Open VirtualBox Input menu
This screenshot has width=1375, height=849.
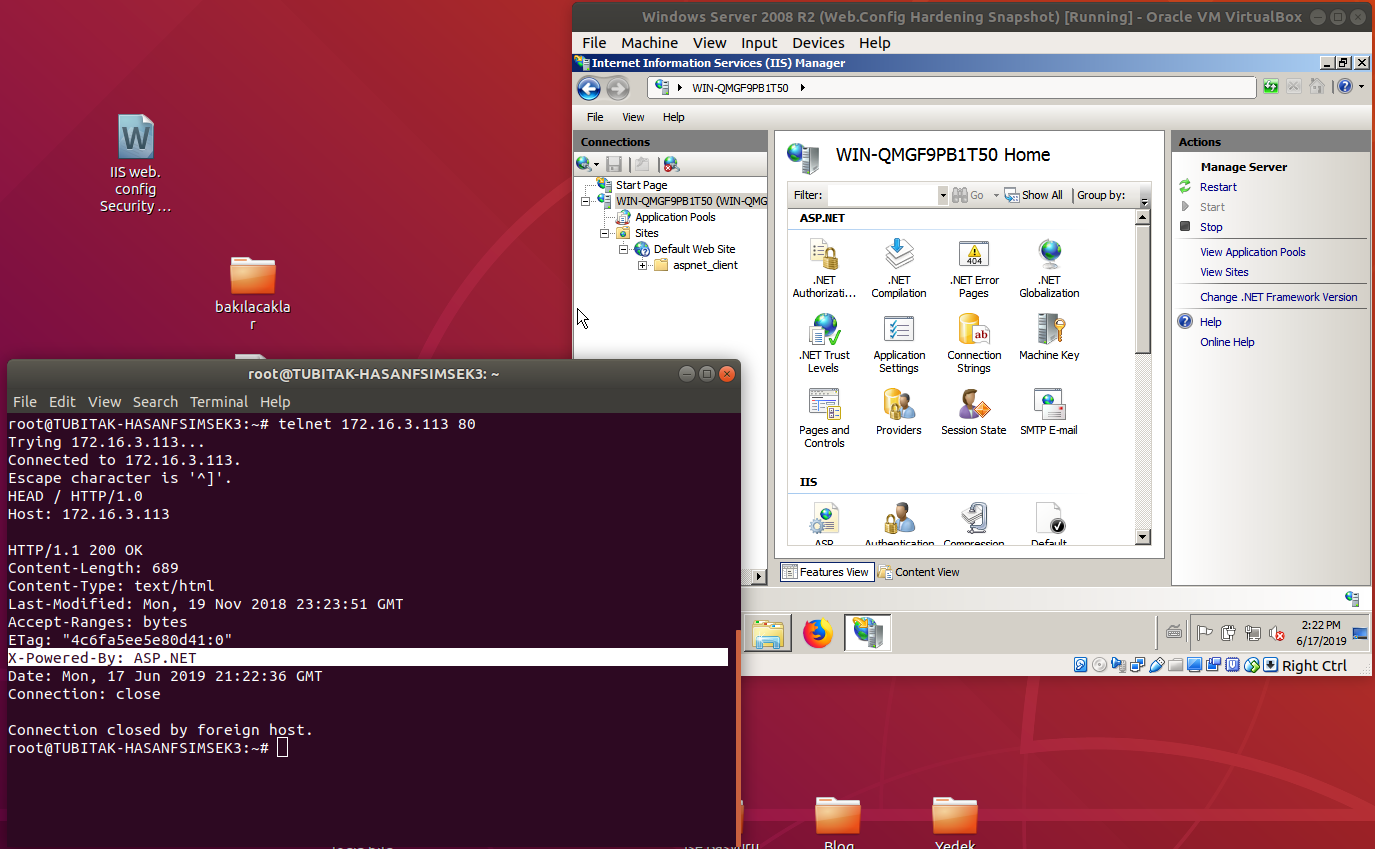click(759, 43)
